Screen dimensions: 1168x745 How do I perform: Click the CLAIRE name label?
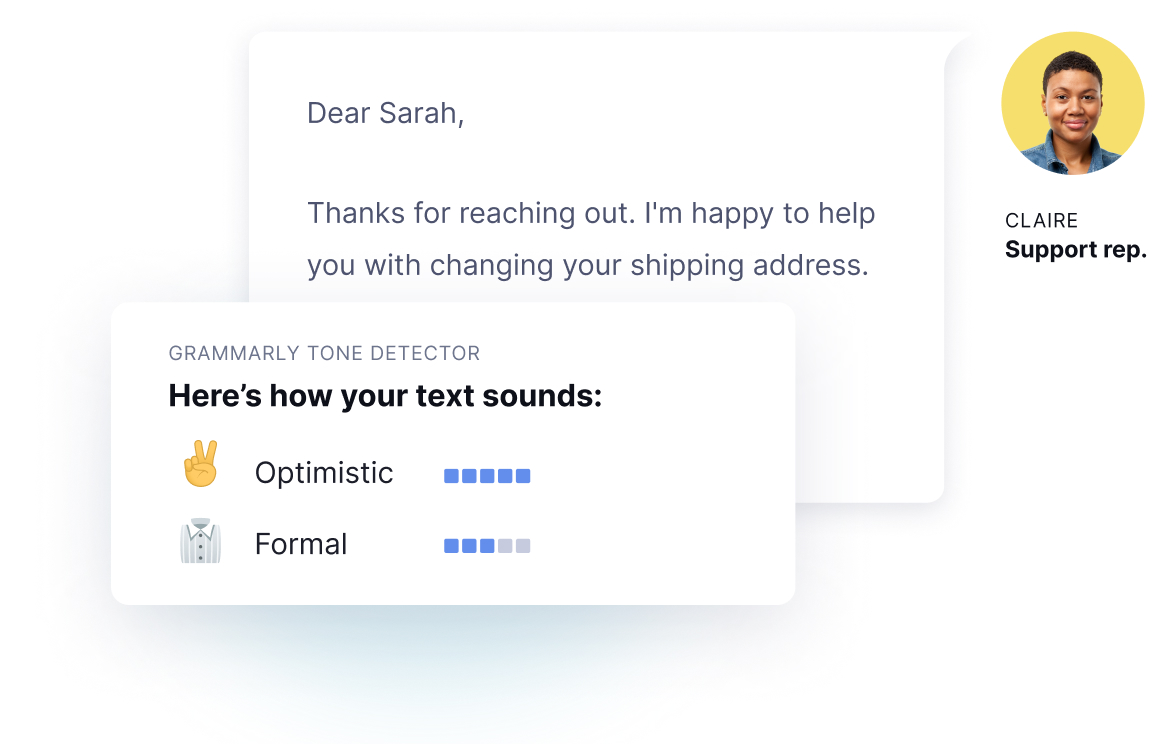[x=1041, y=221]
